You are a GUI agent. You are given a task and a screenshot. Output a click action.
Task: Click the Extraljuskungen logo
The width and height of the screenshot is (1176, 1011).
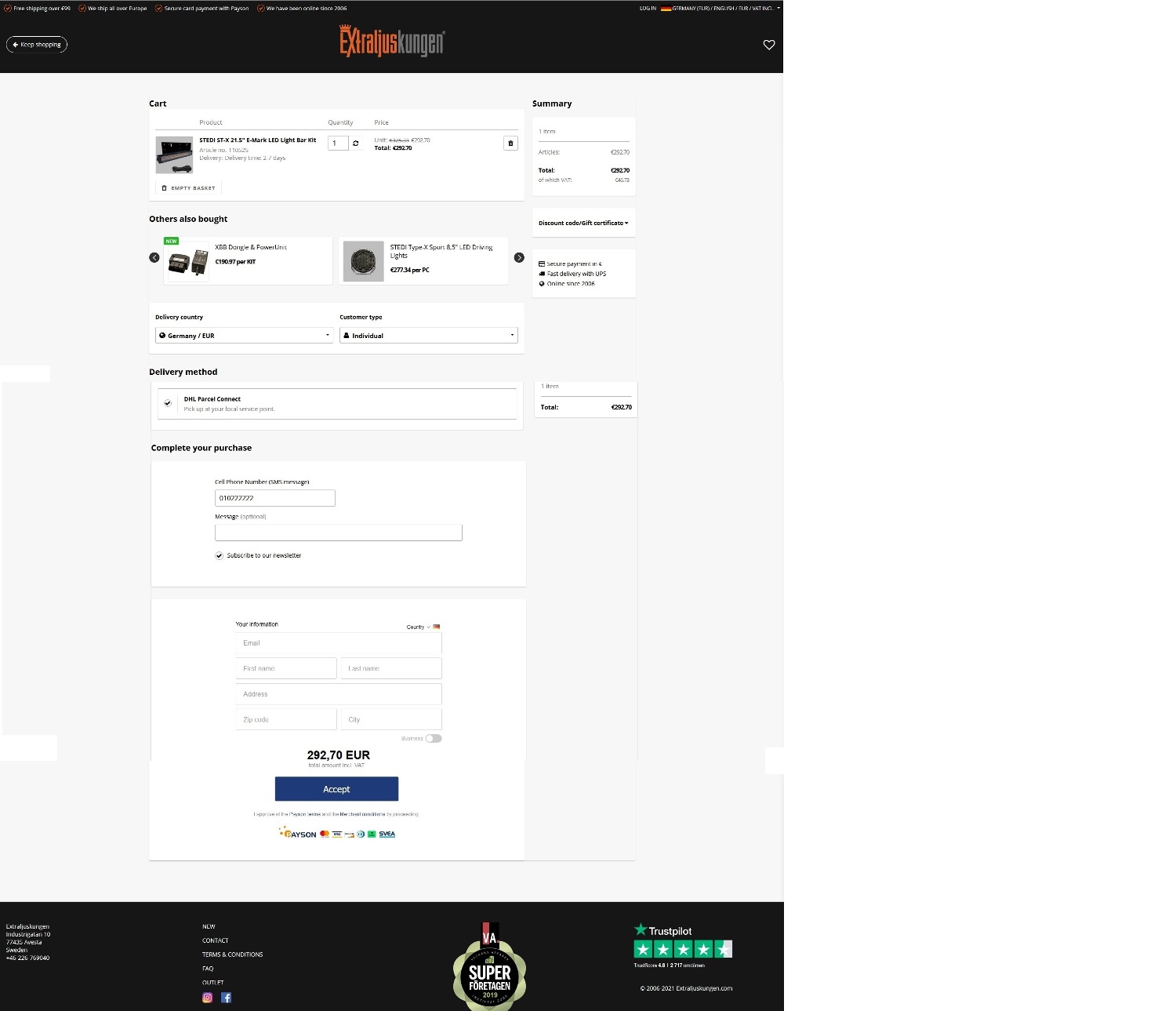[x=392, y=41]
